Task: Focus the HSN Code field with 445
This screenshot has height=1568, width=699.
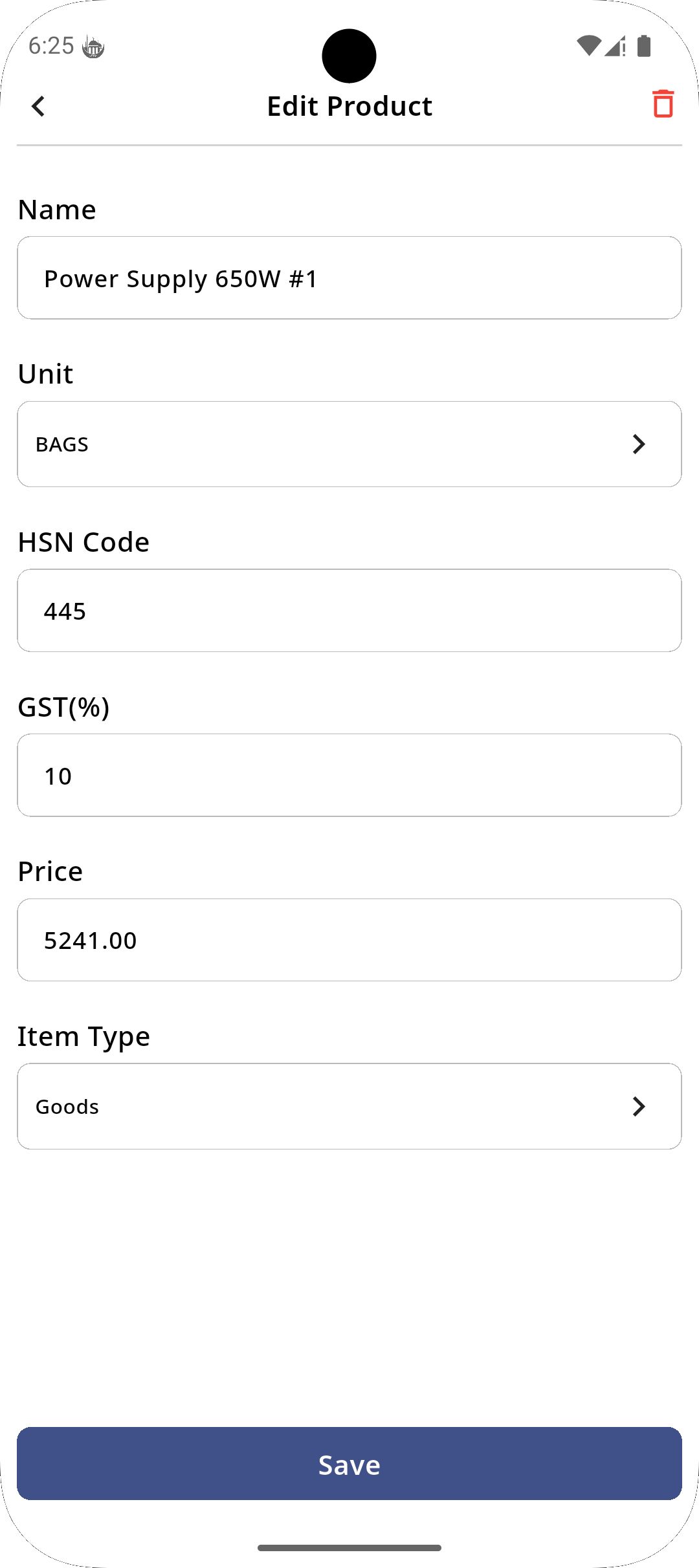Action: click(x=349, y=610)
